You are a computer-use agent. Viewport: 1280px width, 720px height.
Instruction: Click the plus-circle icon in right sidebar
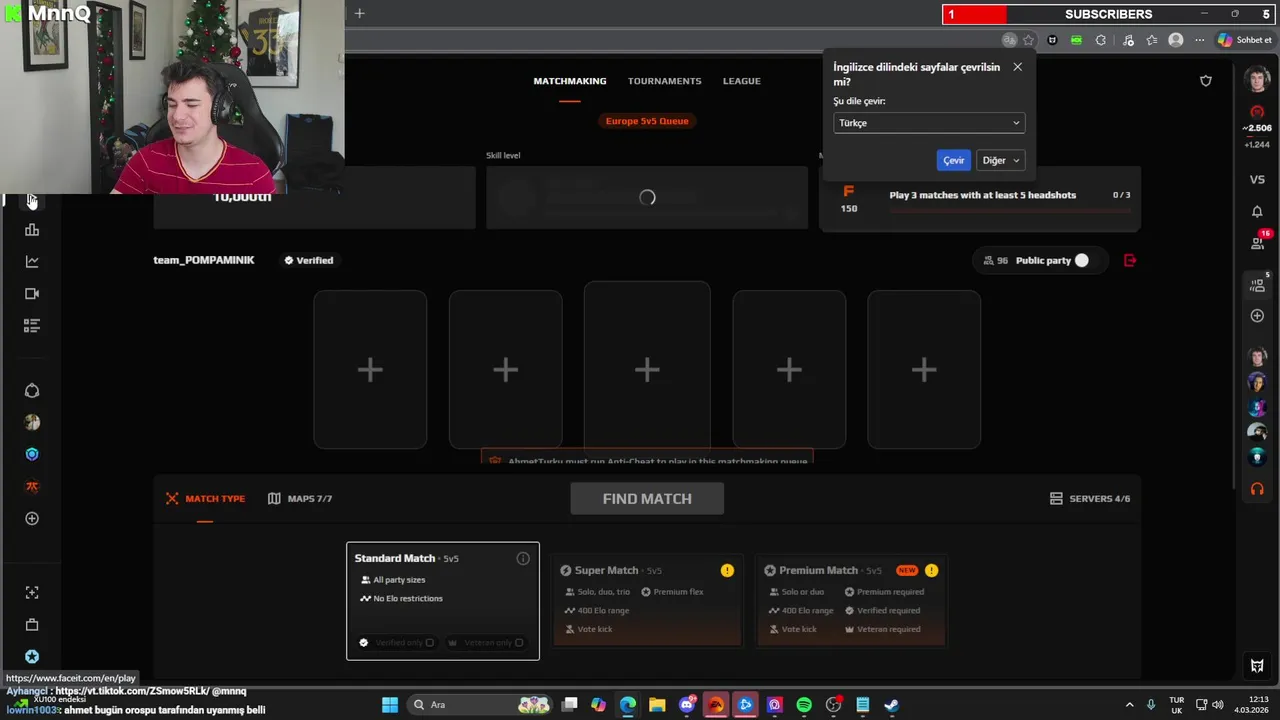pos(1257,316)
